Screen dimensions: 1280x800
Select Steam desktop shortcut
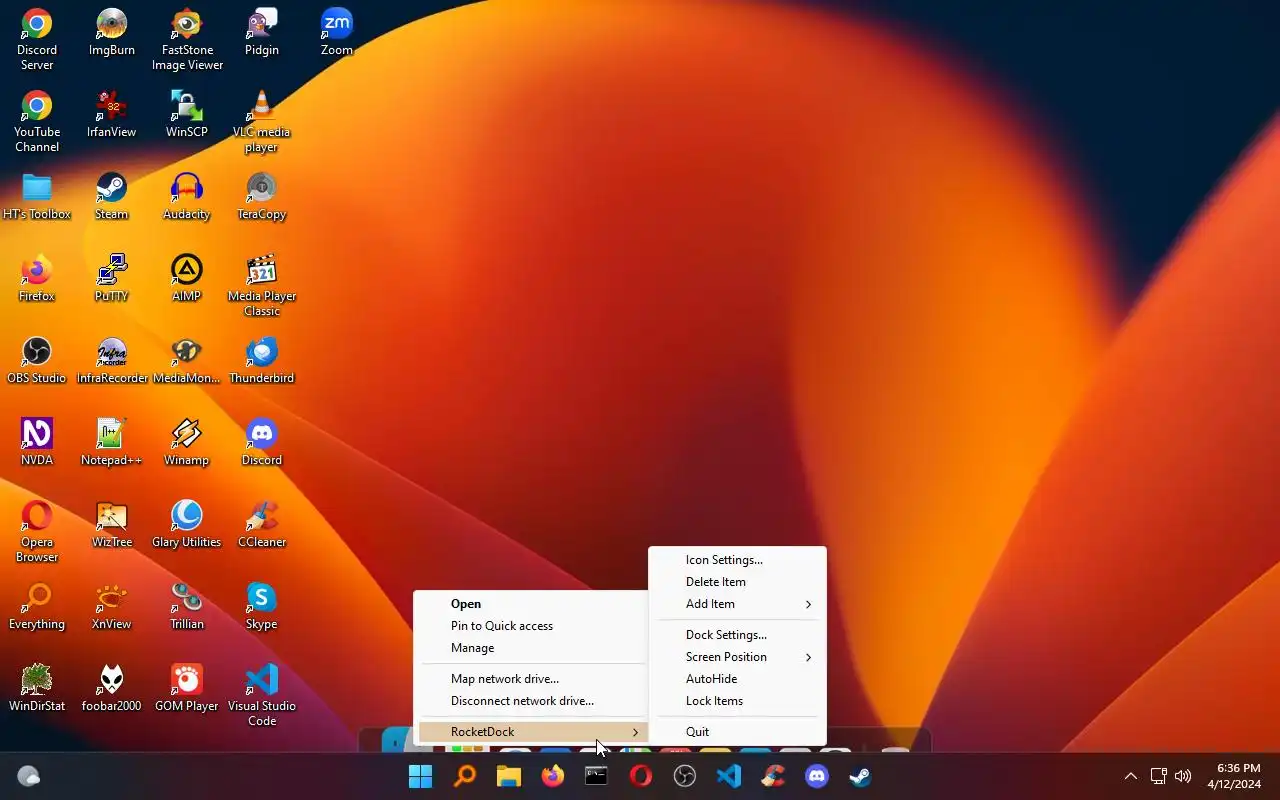(x=112, y=196)
